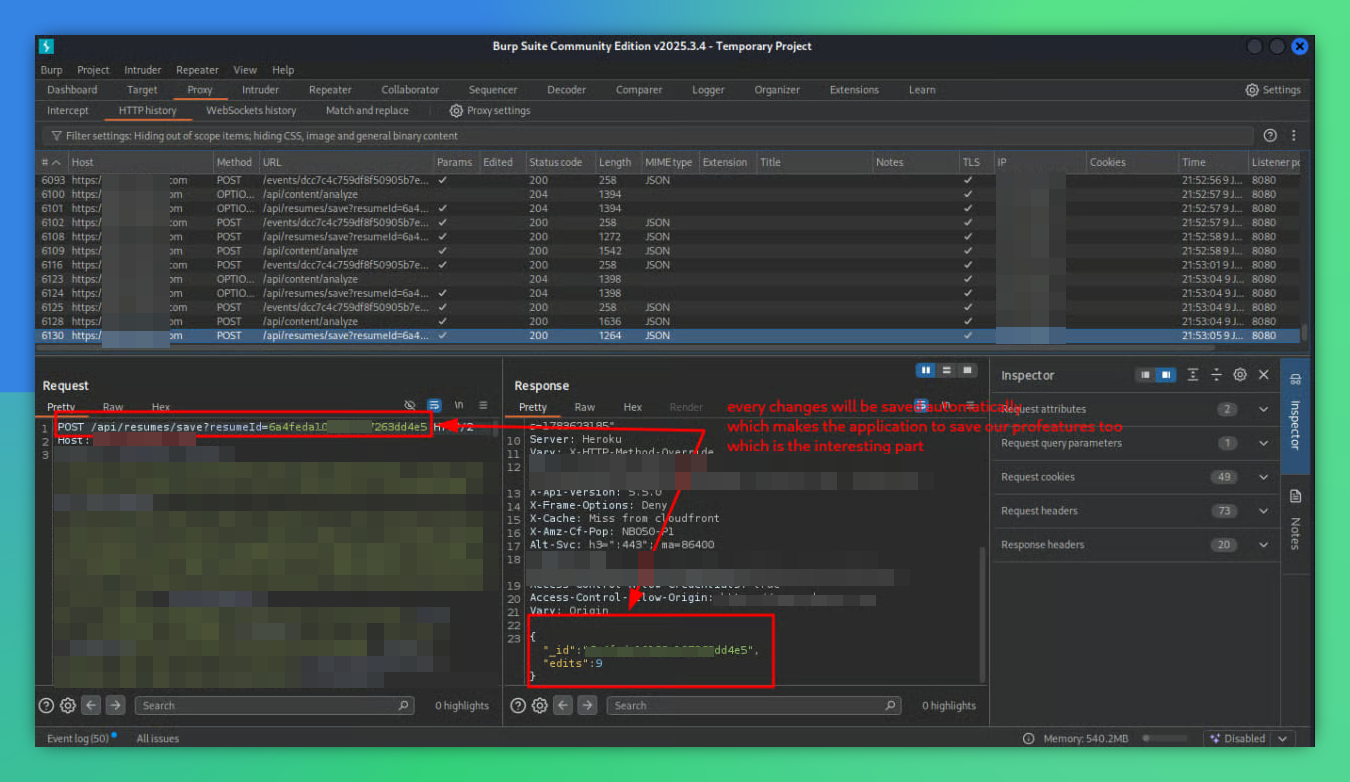The height and width of the screenshot is (782, 1350).
Task: Collapse all Inspector sections icon
Action: 1216,375
